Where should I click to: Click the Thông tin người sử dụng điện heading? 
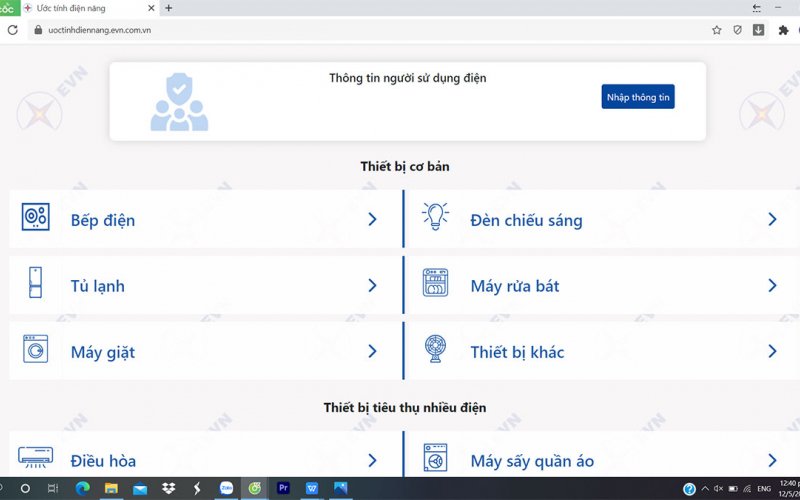pyautogui.click(x=408, y=78)
